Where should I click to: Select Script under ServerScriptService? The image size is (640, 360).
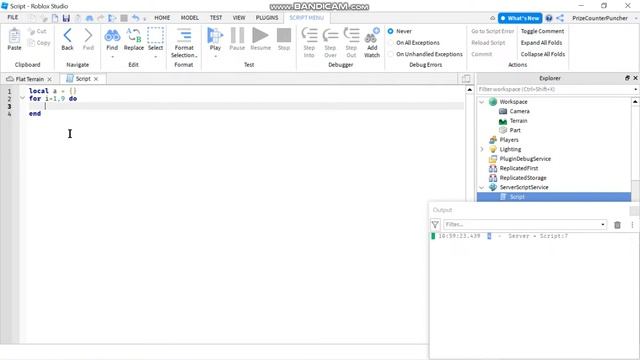[553, 197]
